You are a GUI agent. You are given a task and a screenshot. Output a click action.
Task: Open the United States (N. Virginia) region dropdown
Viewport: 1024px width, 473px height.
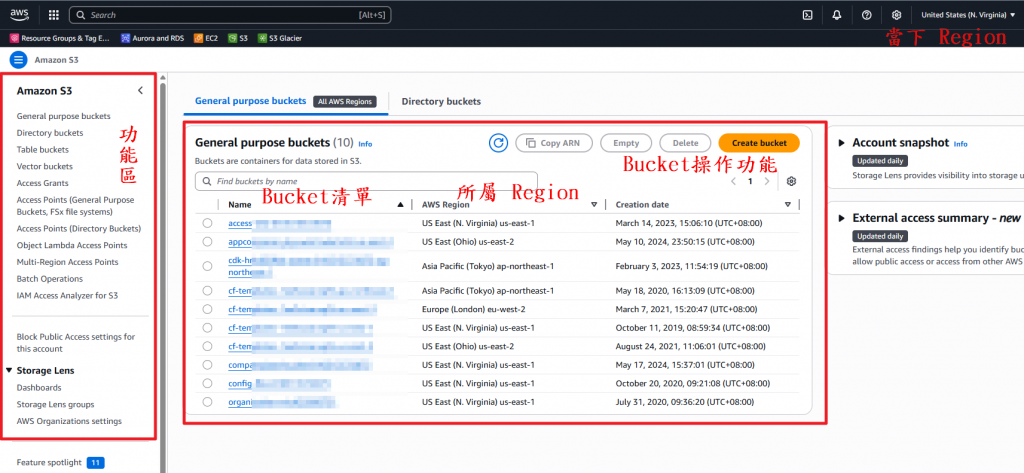click(x=968, y=15)
